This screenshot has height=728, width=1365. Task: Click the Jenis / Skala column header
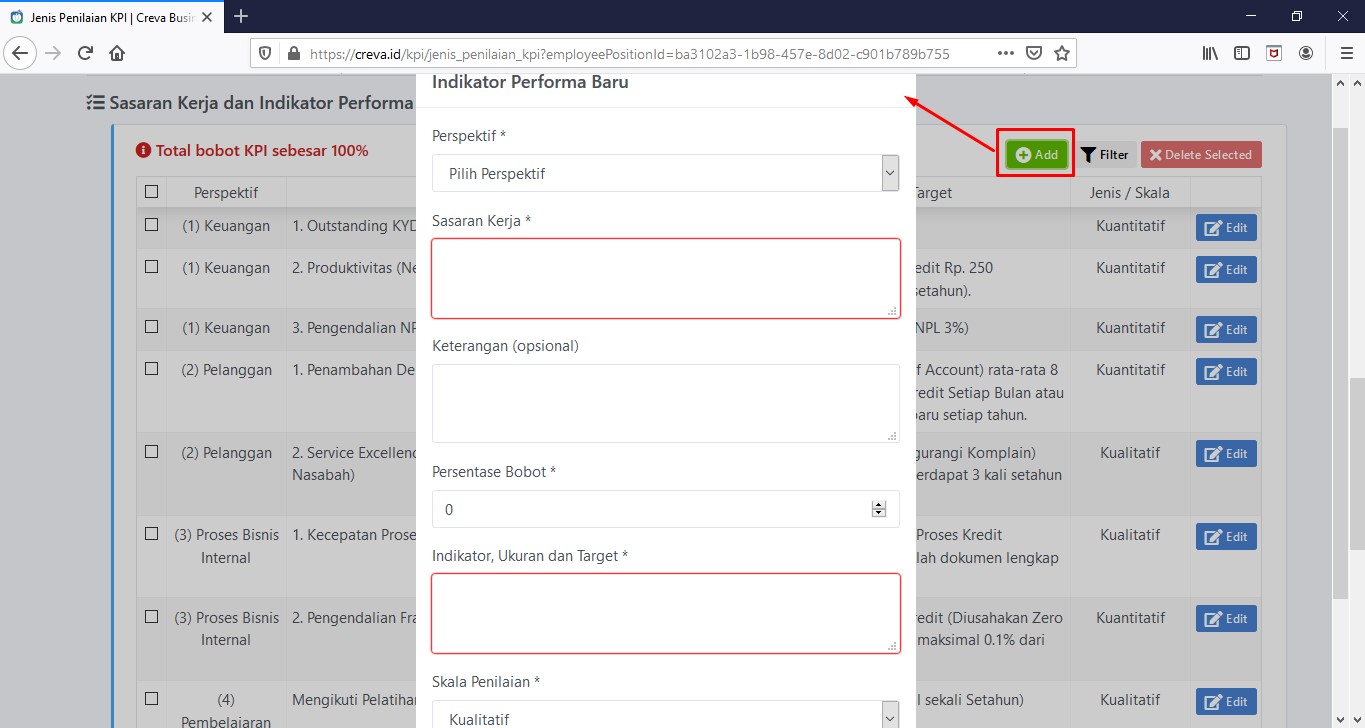point(1130,192)
